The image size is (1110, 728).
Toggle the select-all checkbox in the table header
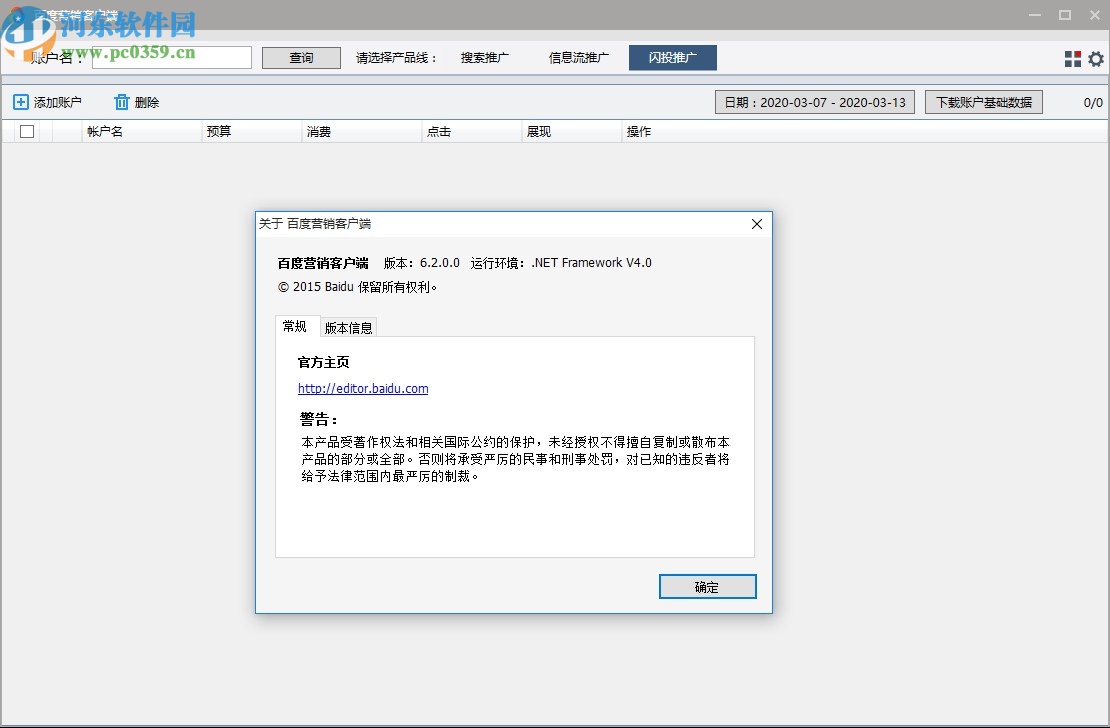coord(26,130)
